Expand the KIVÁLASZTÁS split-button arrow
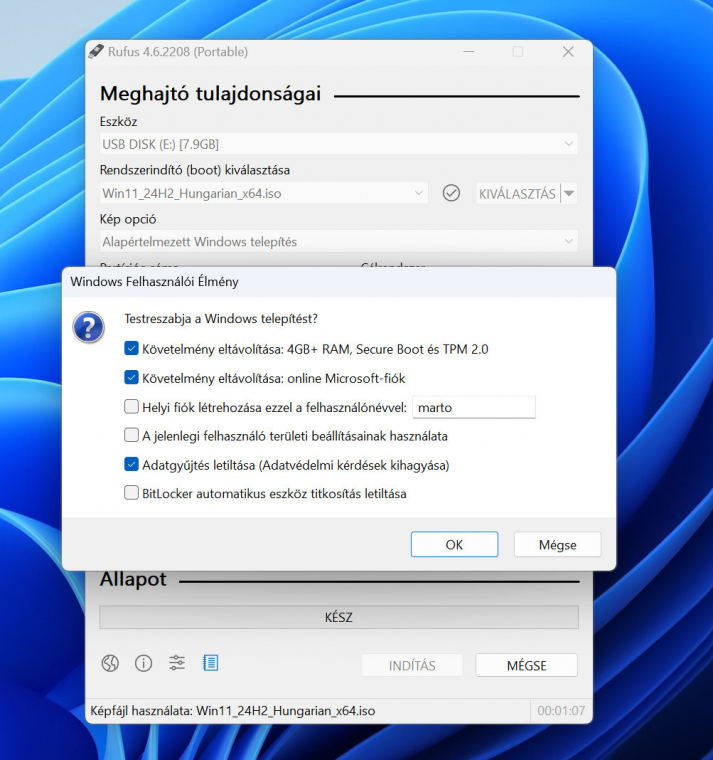 point(570,193)
